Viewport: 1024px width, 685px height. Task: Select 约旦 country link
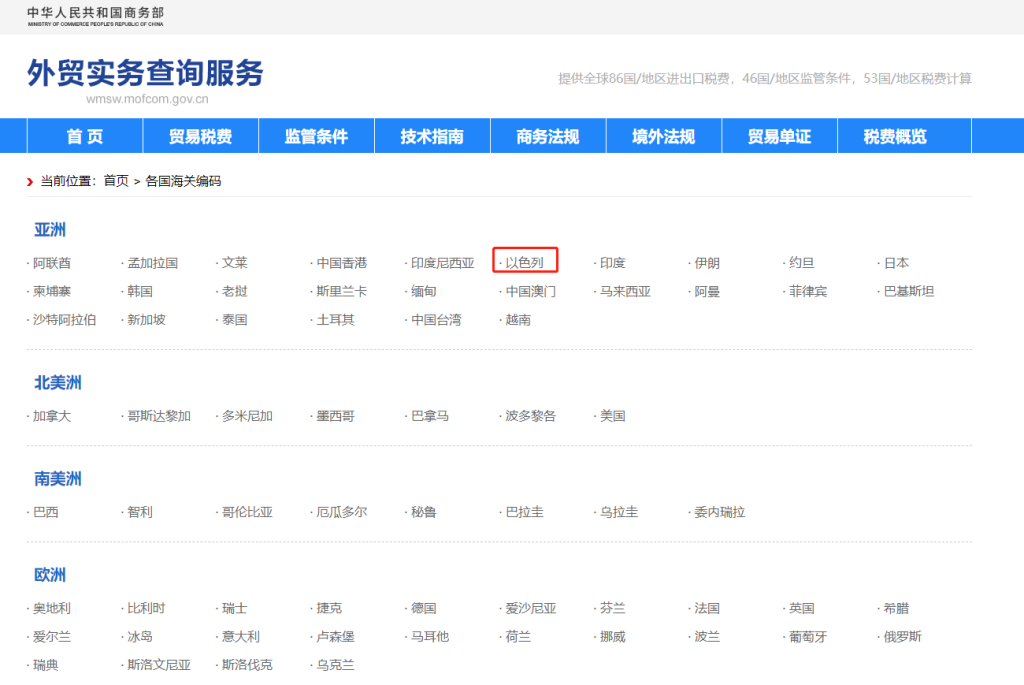(x=801, y=263)
